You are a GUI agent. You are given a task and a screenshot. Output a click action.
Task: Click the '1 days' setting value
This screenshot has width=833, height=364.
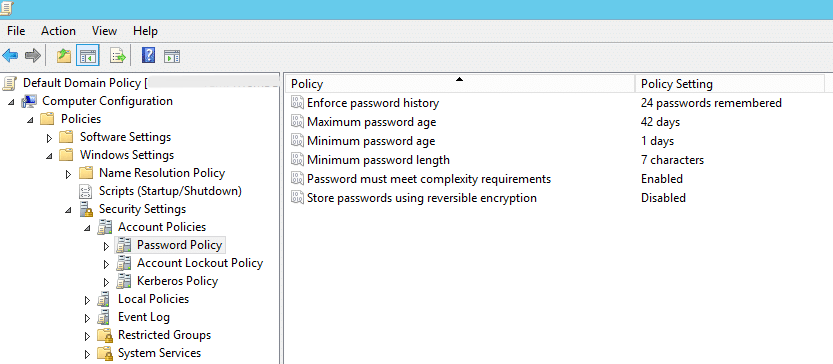657,141
